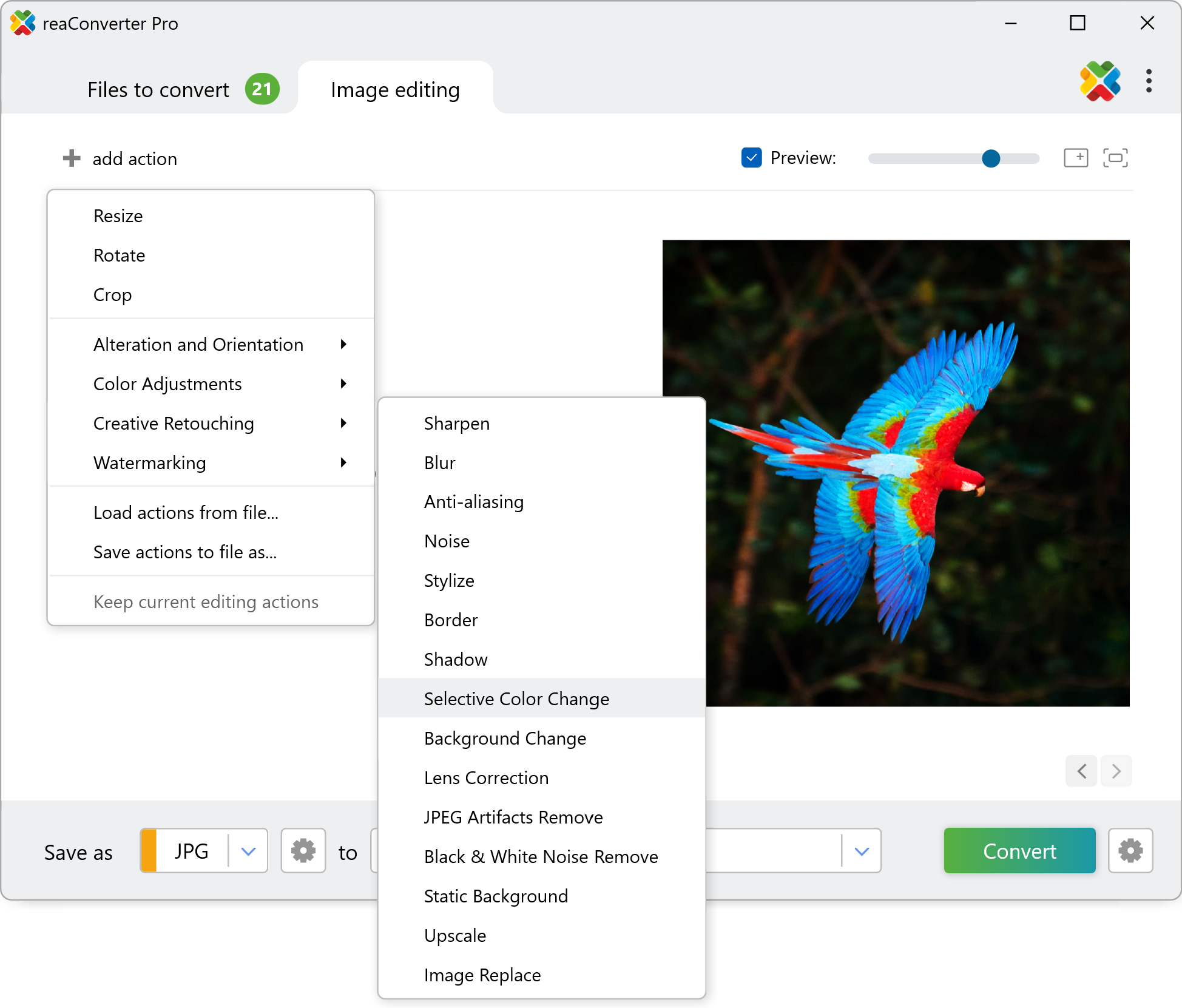Choose Background Change menu item
1182x1008 pixels.
point(505,738)
